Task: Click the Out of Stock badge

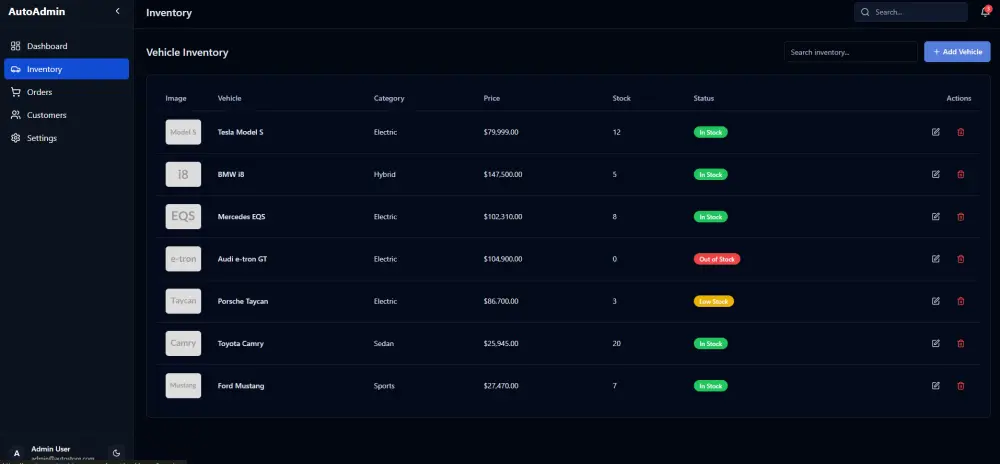Action: click(717, 259)
